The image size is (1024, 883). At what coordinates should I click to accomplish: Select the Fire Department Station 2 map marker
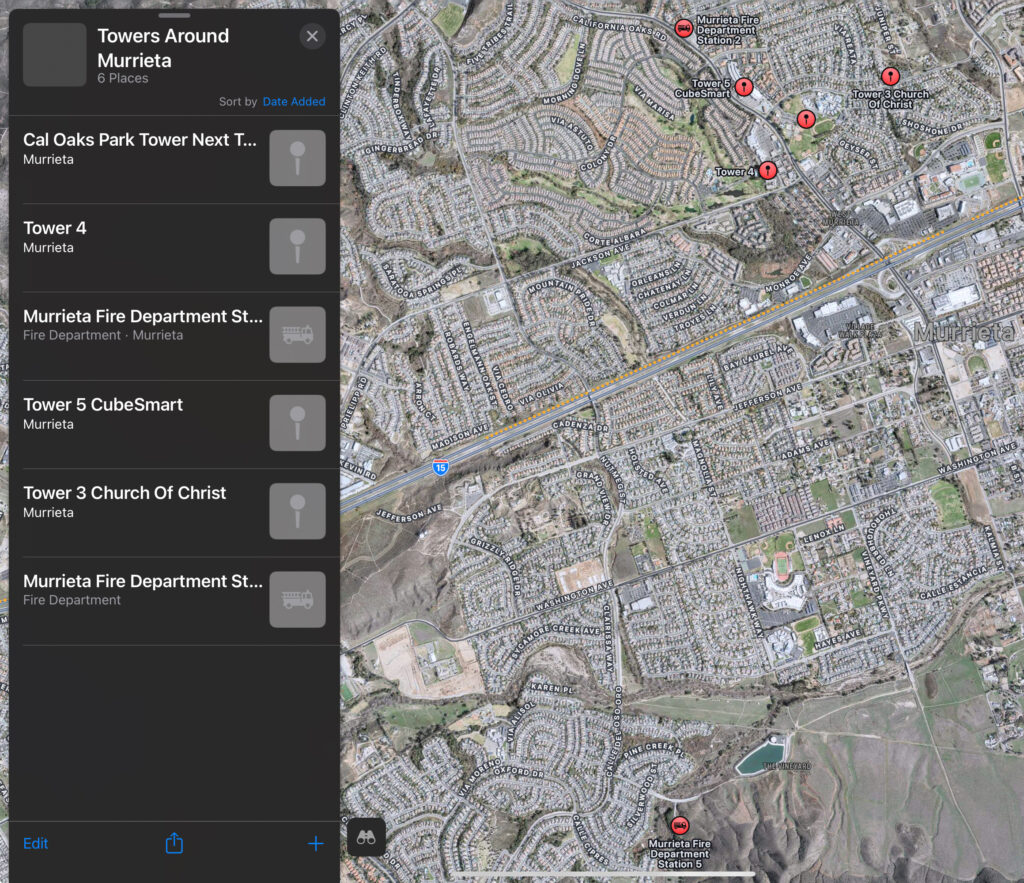coord(684,27)
